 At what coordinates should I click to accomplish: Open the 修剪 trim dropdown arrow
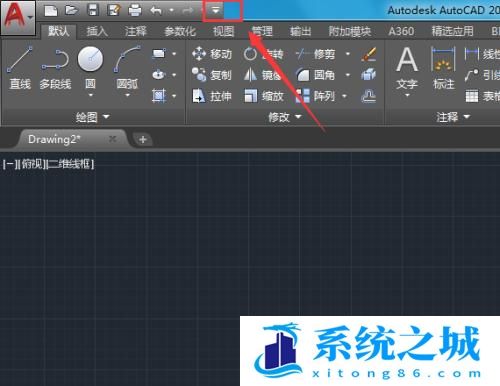[348, 54]
